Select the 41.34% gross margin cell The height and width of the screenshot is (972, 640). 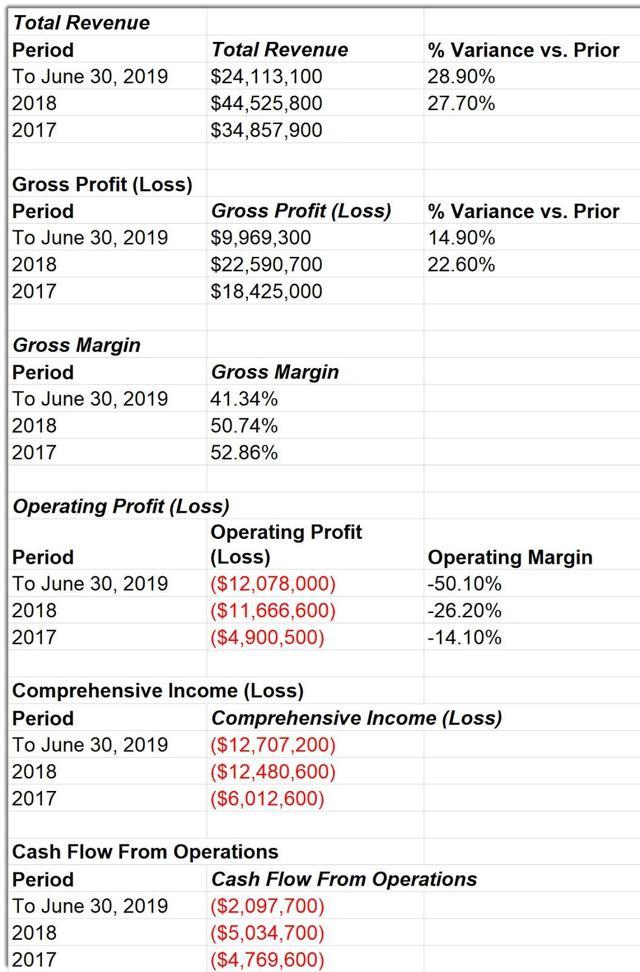244,399
